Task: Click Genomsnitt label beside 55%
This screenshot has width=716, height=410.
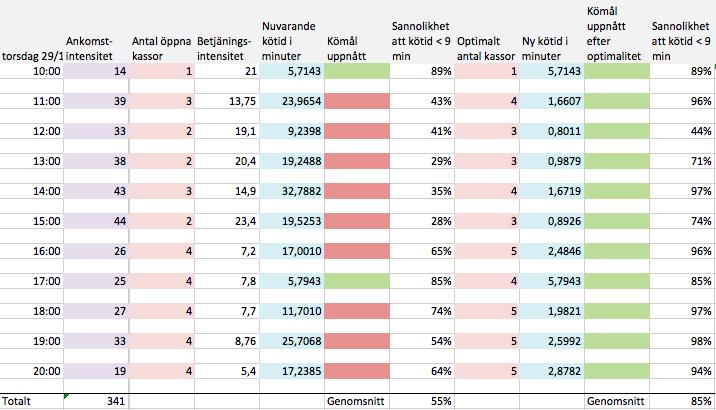Action: click(x=355, y=401)
